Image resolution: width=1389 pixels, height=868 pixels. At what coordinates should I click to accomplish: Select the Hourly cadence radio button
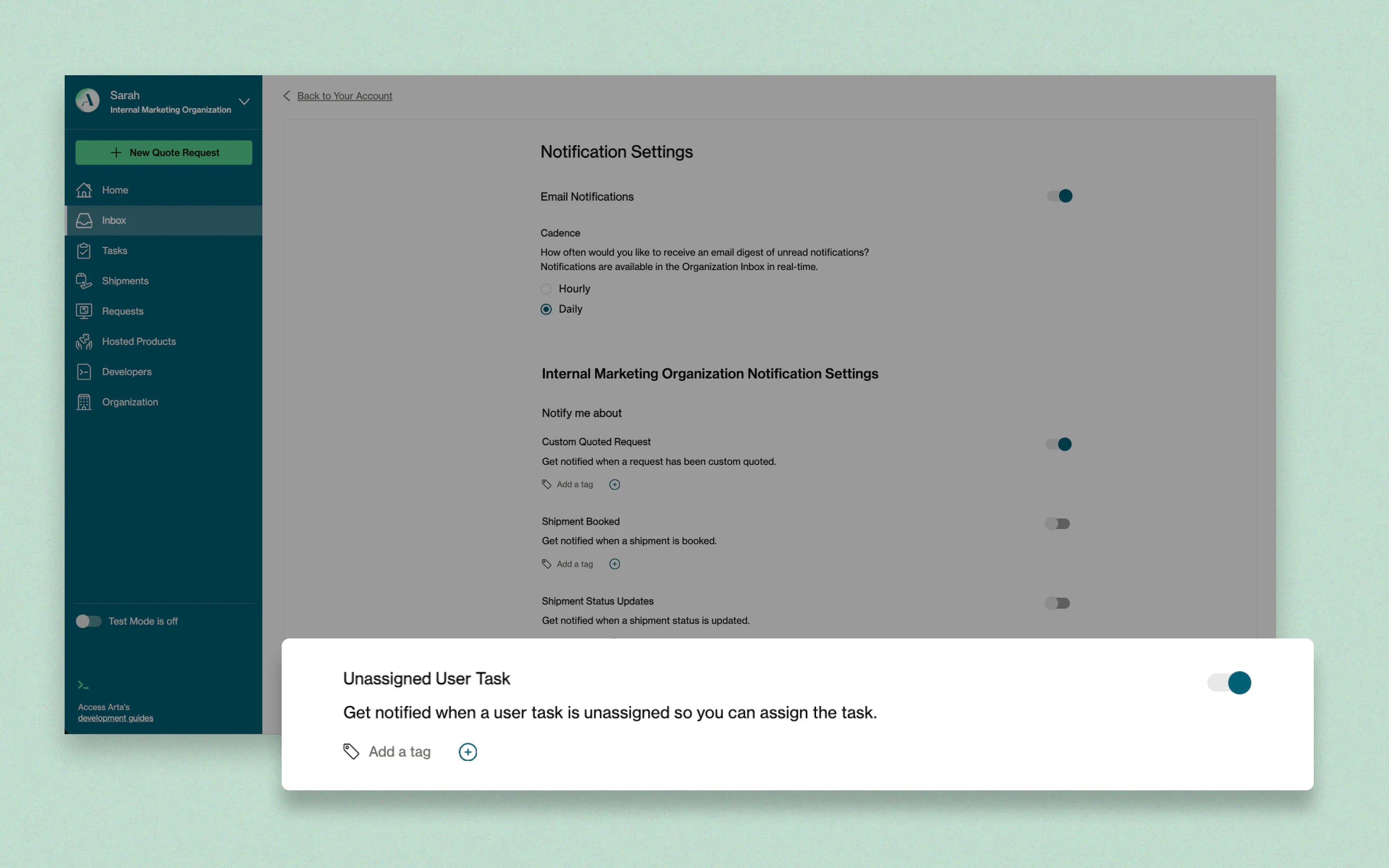pyautogui.click(x=546, y=289)
